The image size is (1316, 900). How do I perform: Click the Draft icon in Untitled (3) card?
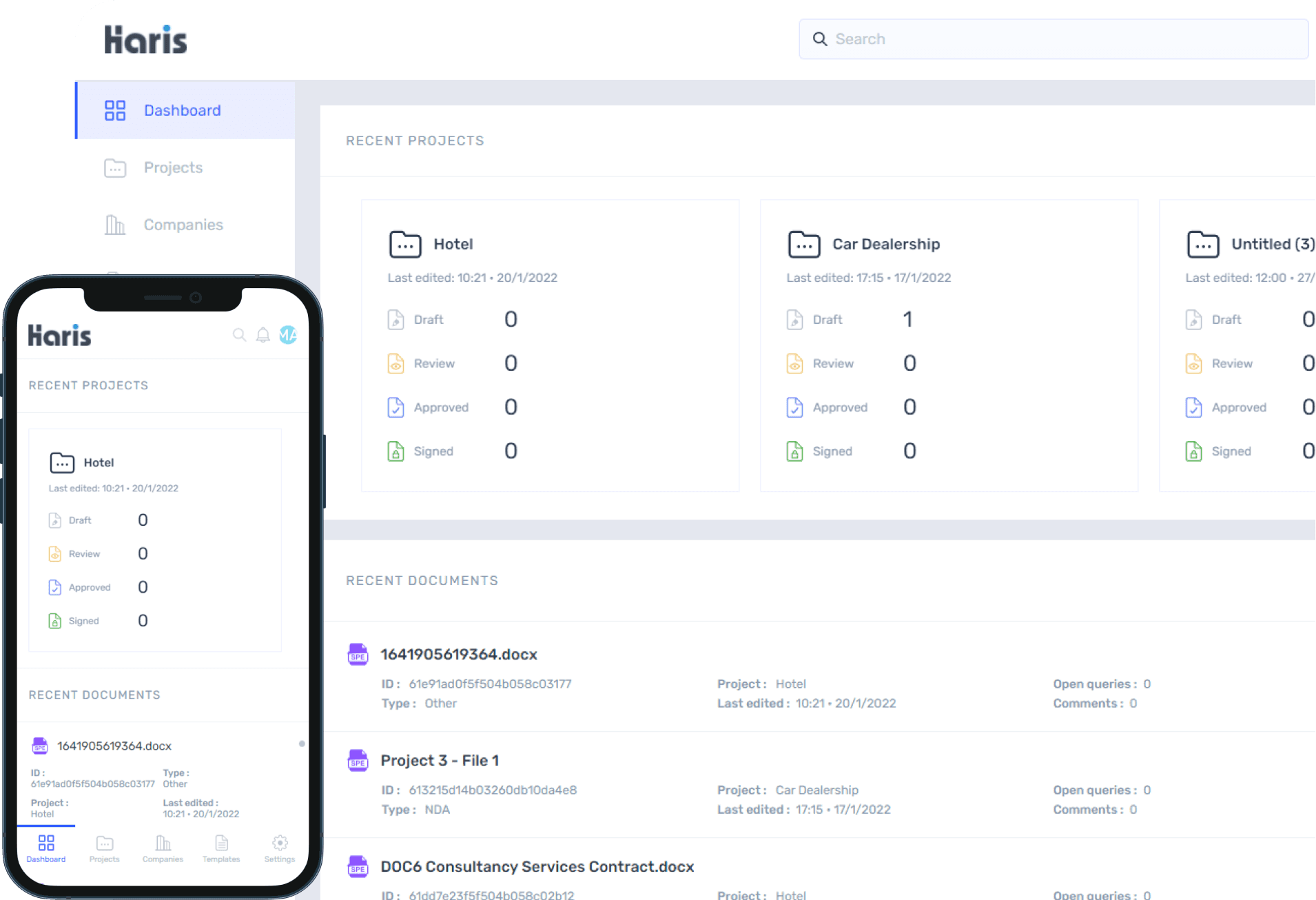click(1193, 320)
